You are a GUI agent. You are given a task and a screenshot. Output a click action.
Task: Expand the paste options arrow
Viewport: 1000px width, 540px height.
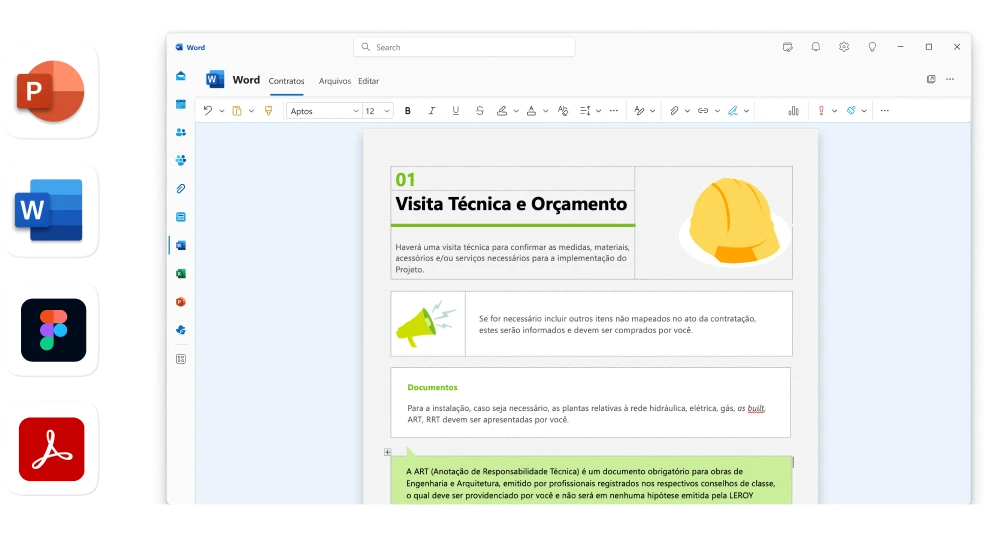tap(251, 111)
